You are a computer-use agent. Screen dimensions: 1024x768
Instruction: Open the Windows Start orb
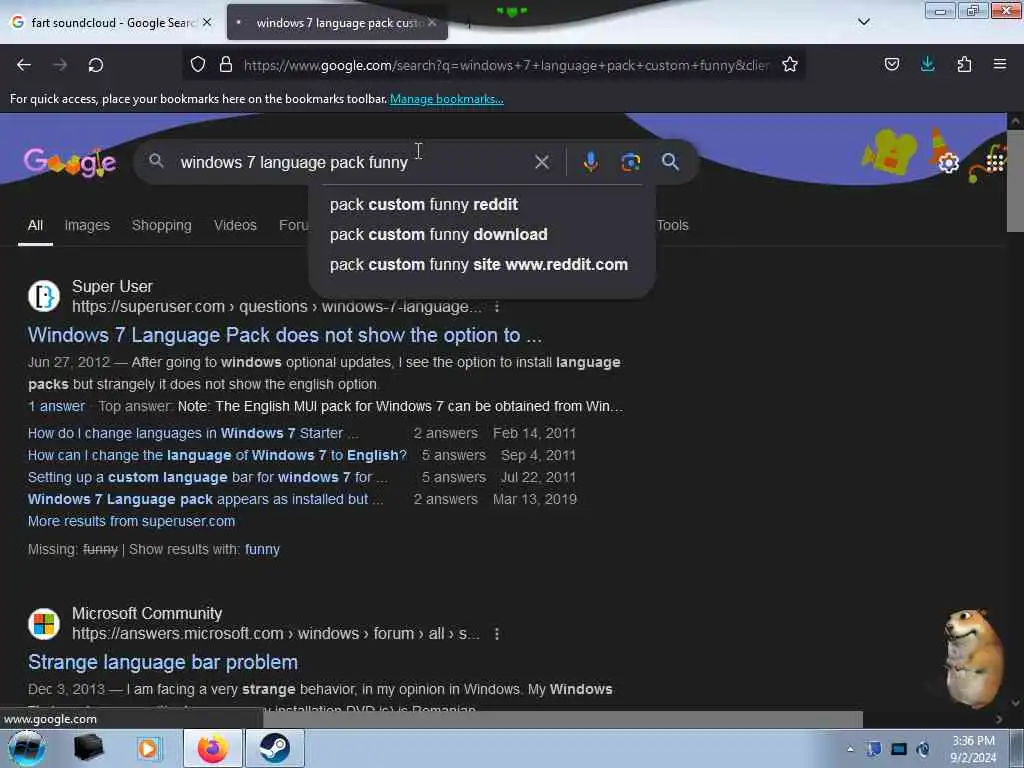(x=27, y=748)
